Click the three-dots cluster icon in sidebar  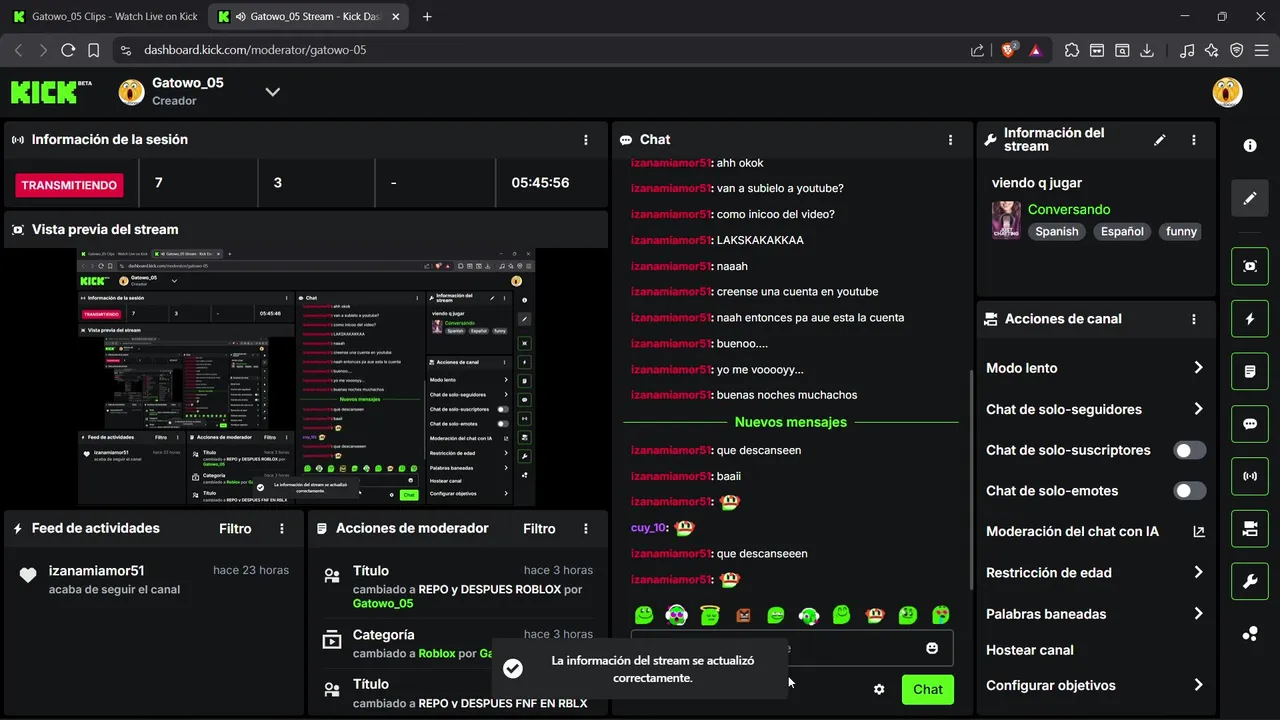pos(1250,633)
